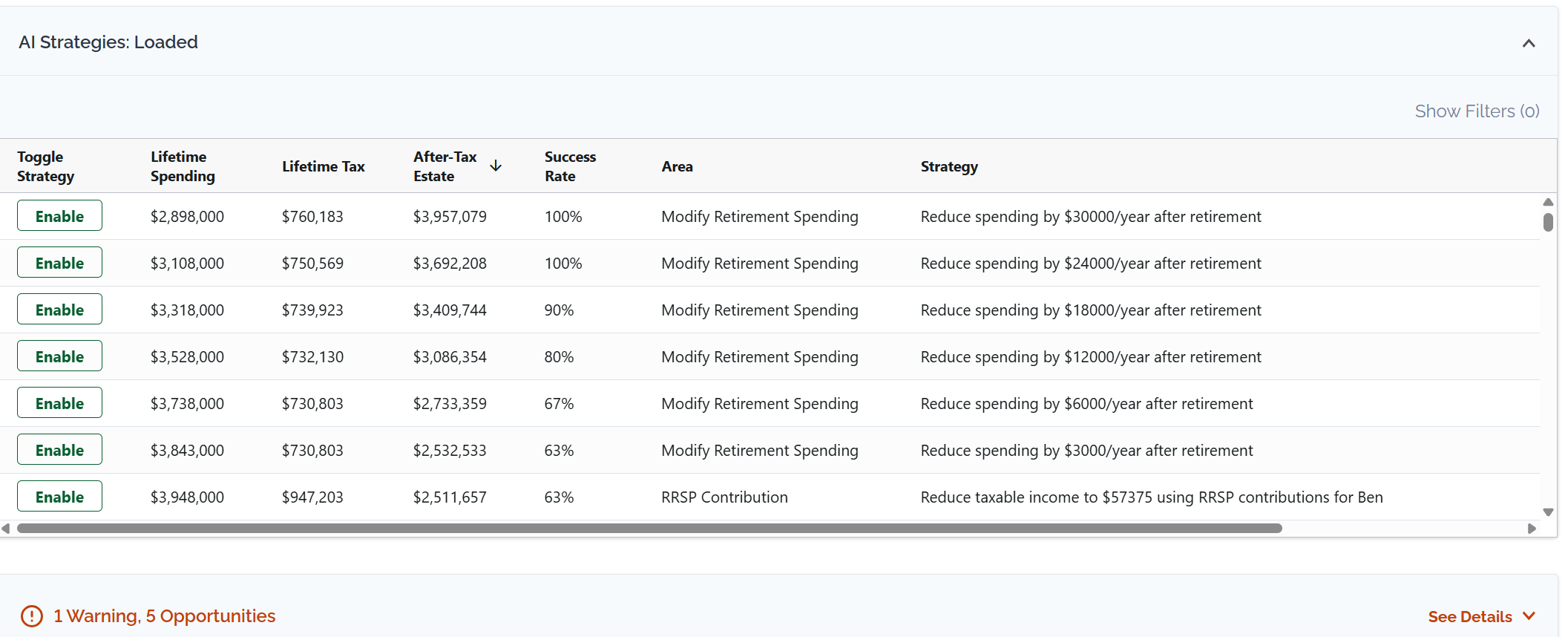Enable the $18000/year spending reduction strategy
The image size is (1568, 637).
(x=59, y=310)
